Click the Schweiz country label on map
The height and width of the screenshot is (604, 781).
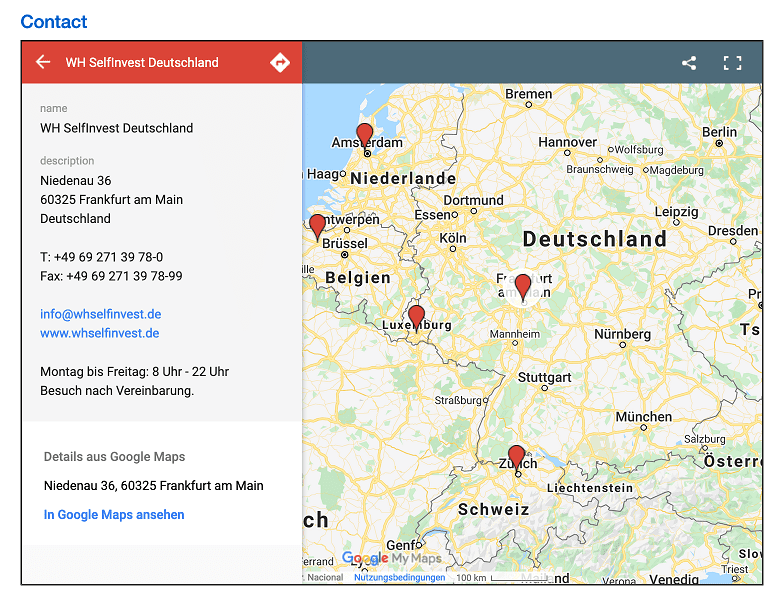[x=494, y=509]
